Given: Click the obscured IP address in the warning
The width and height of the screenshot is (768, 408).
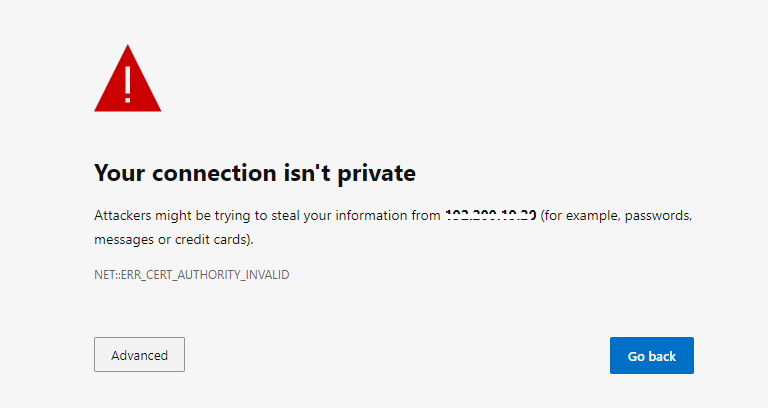Looking at the screenshot, I should (491, 215).
